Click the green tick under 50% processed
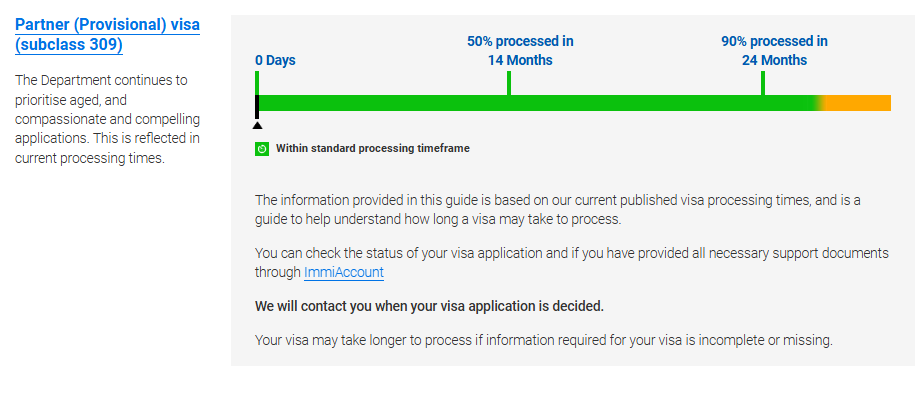 pyautogui.click(x=509, y=82)
